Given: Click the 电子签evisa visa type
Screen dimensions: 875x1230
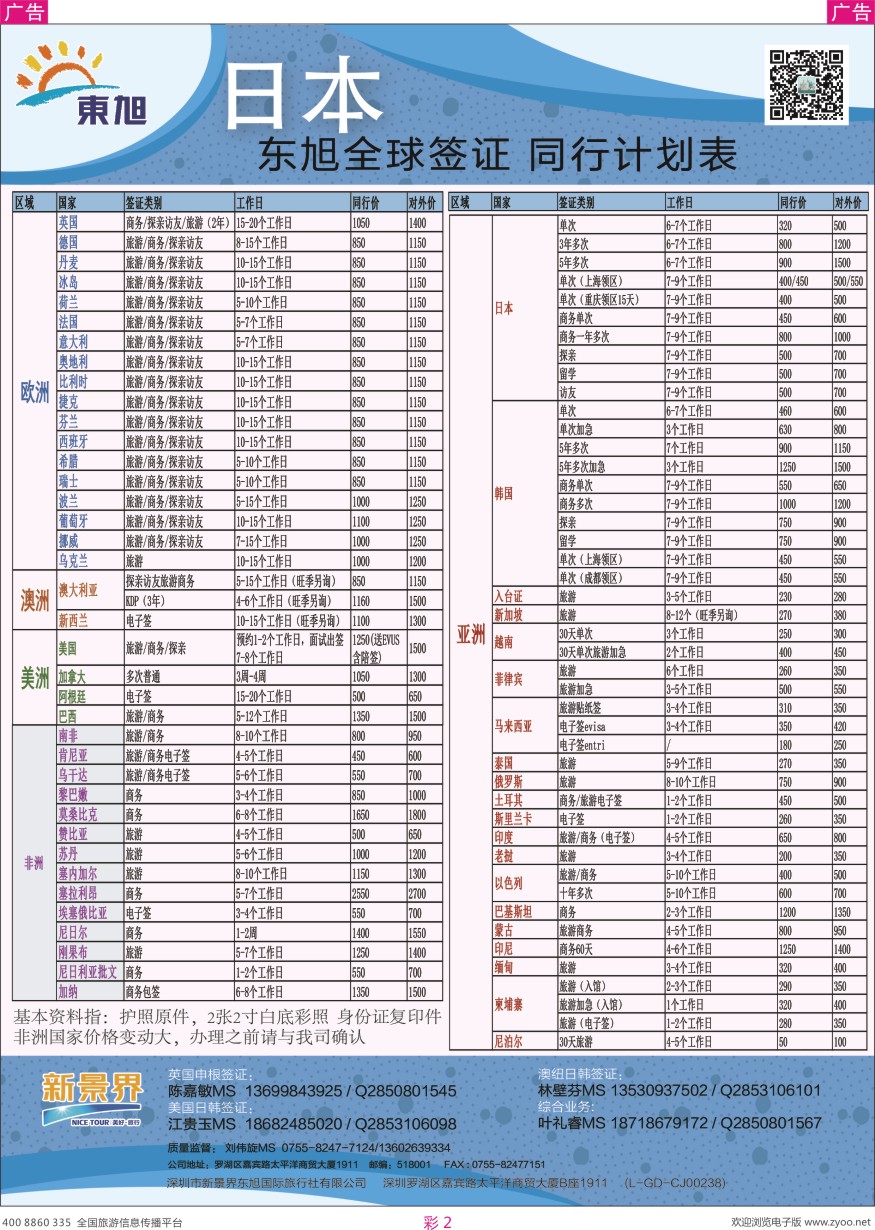Looking at the screenshot, I should [610, 727].
